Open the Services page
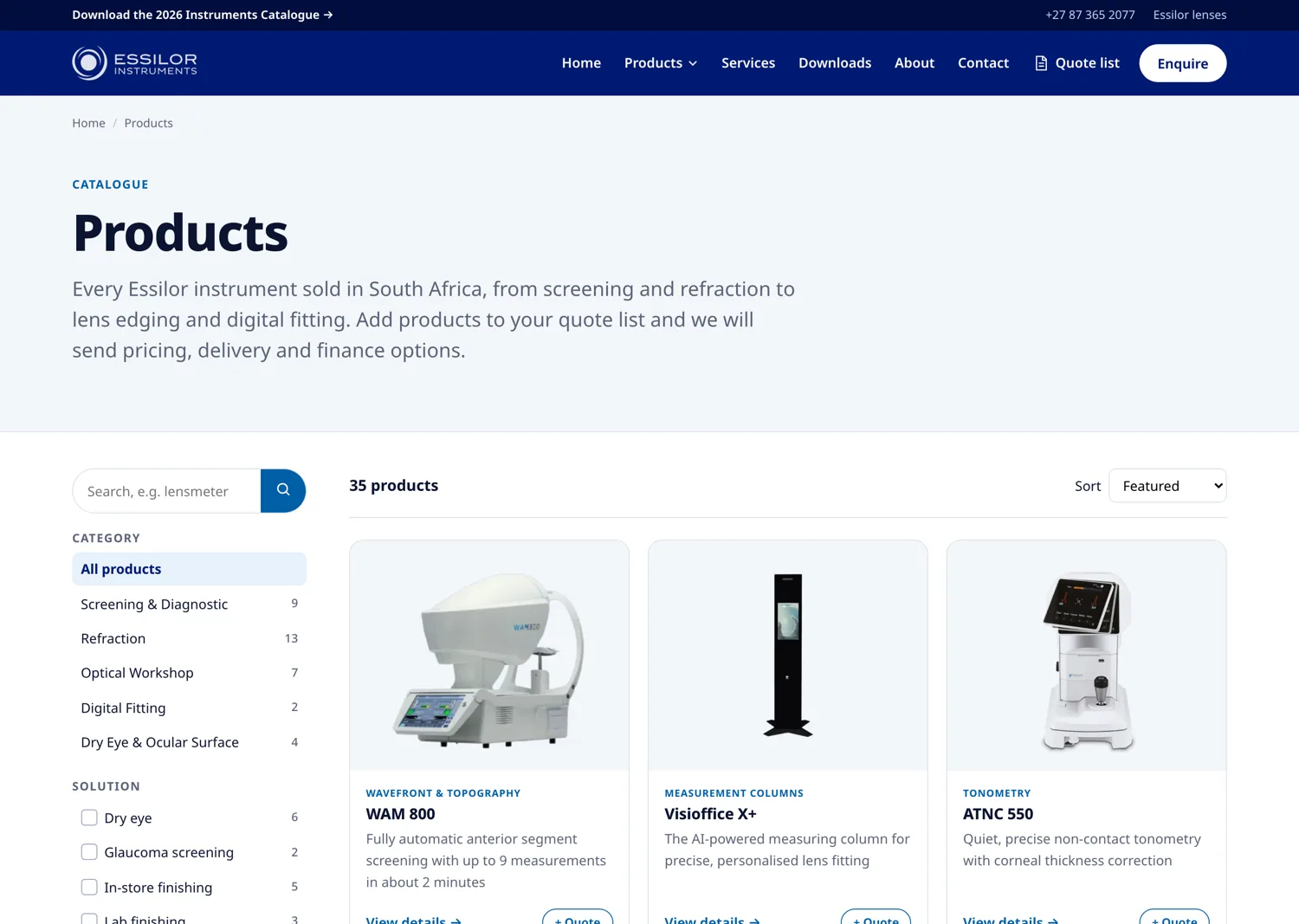1299x924 pixels. pyautogui.click(x=748, y=63)
